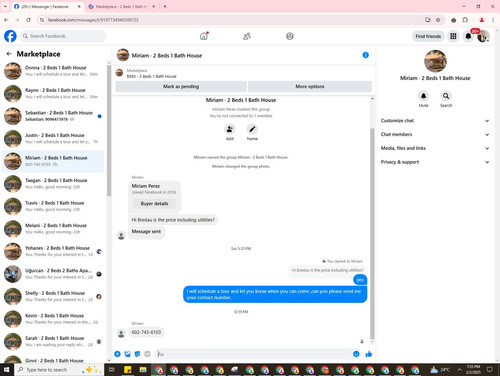This screenshot has width=500, height=376.
Task: Open the browser tab list dropdown arrow
Action: (5, 6)
